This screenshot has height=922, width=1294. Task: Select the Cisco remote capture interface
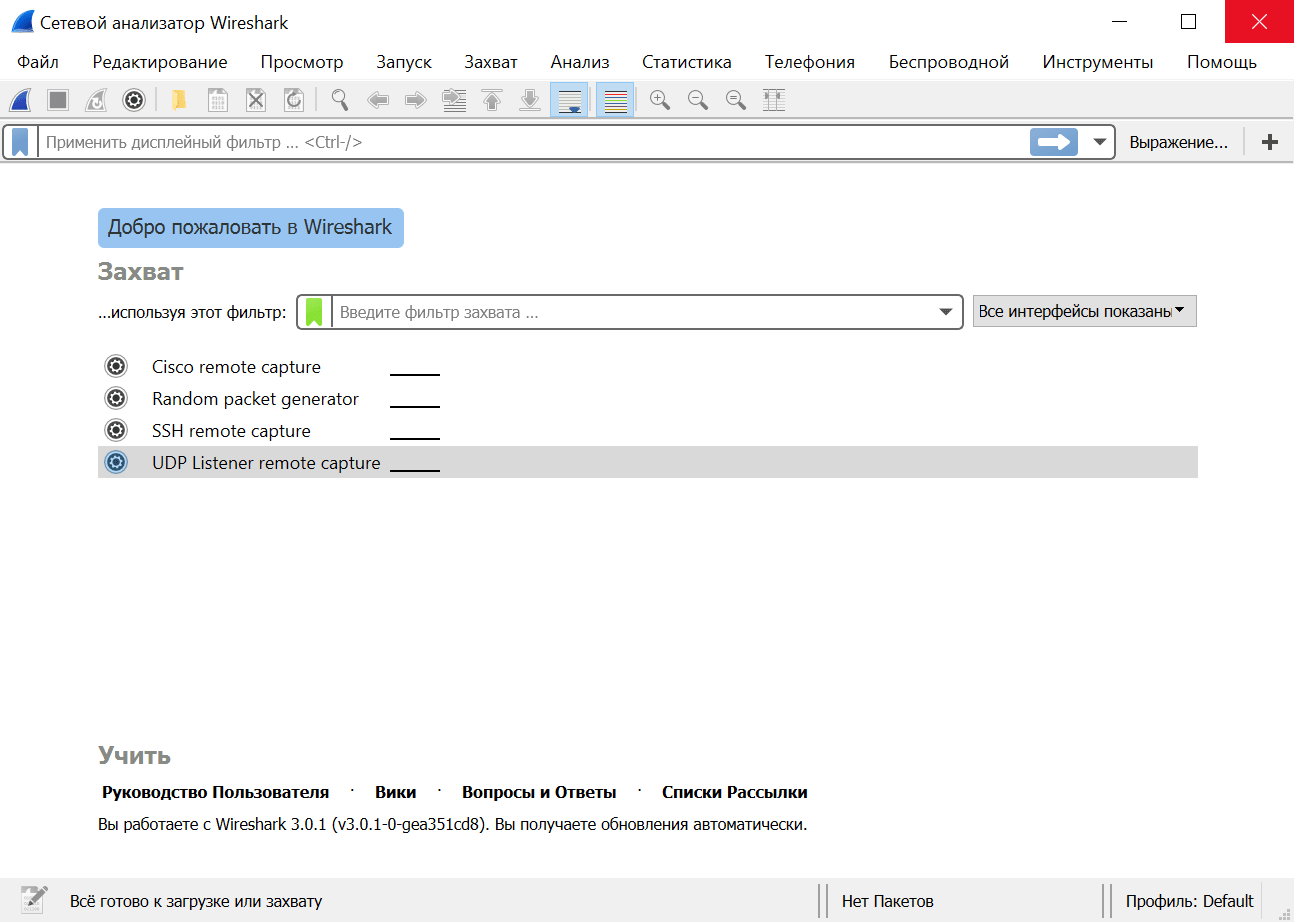tap(648, 366)
